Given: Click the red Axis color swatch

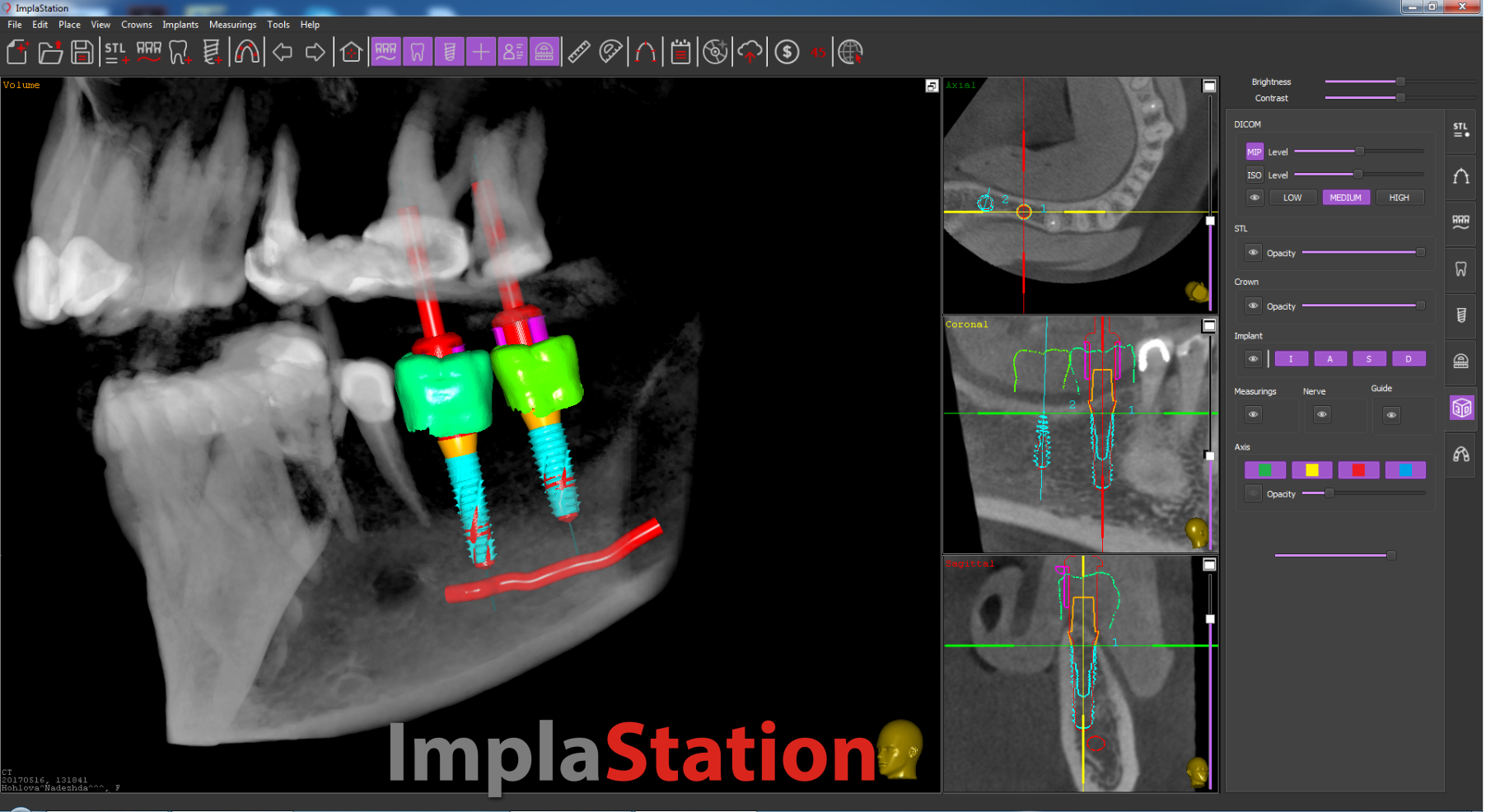Looking at the screenshot, I should point(1358,470).
